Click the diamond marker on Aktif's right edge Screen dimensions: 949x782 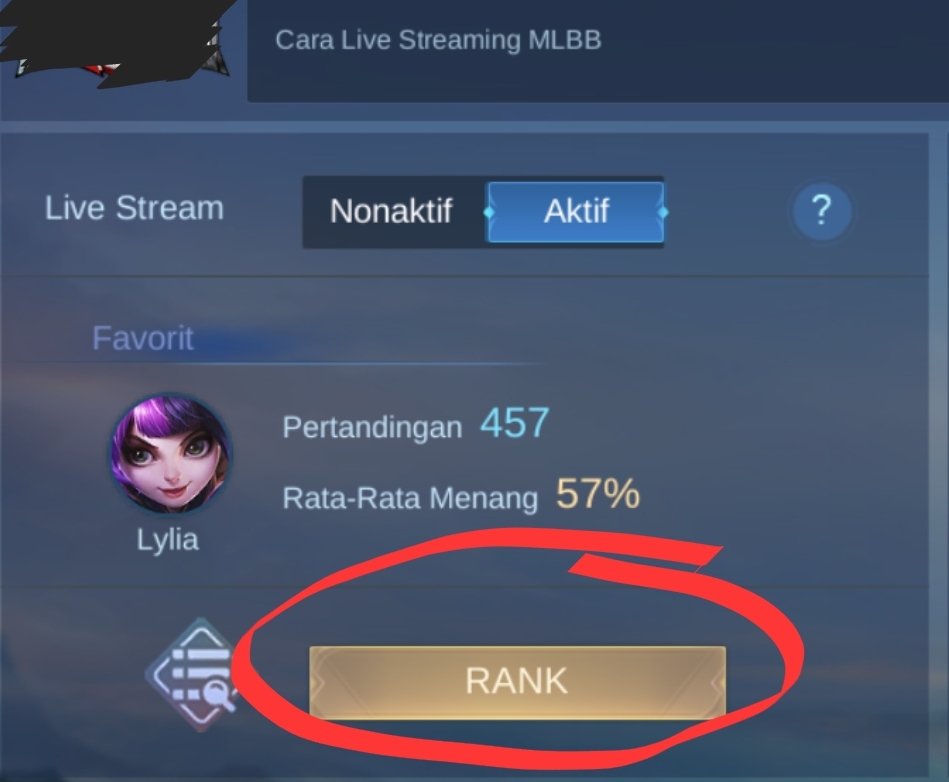[x=663, y=212]
